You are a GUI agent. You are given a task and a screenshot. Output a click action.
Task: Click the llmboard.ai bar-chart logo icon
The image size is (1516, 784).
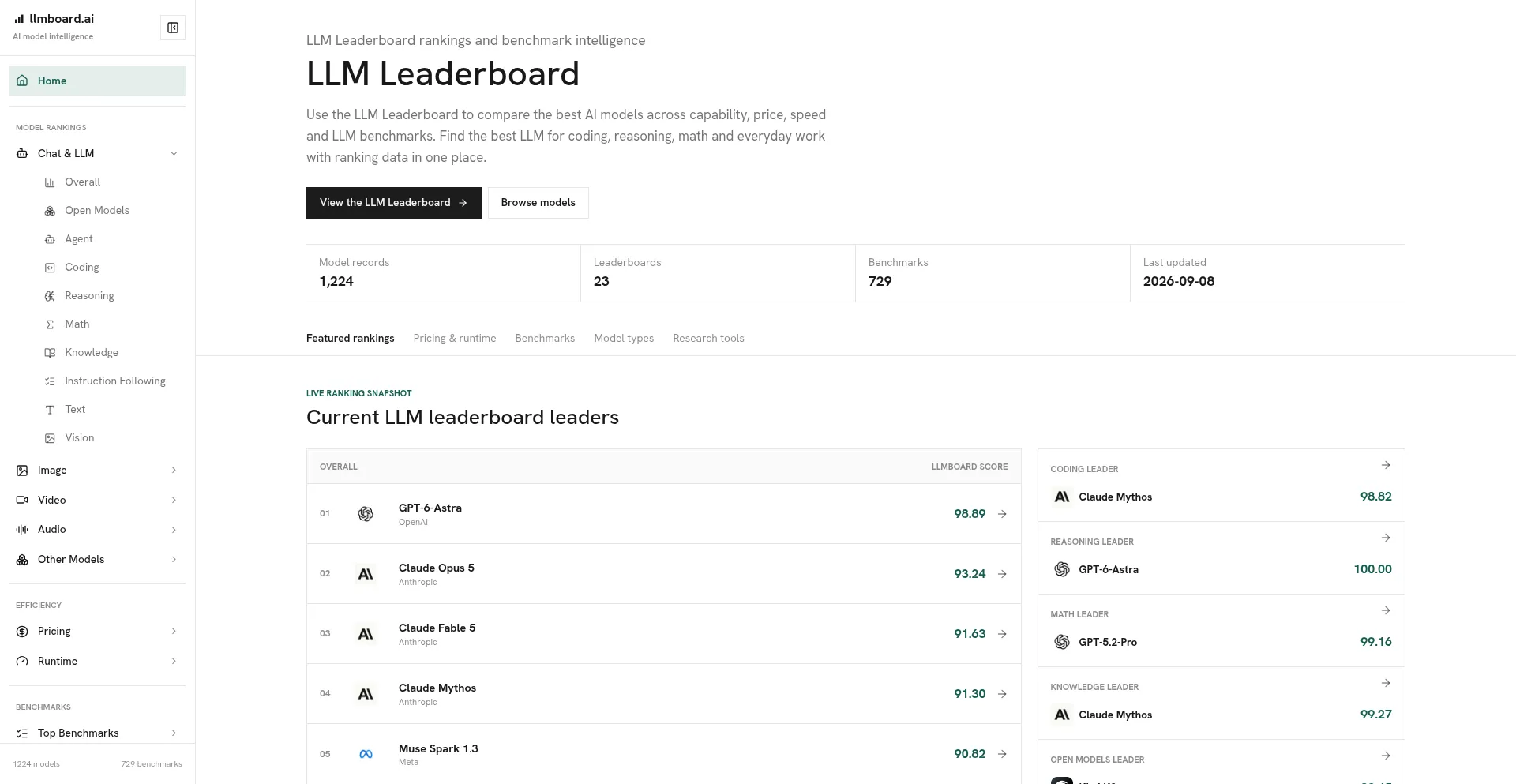(x=19, y=19)
